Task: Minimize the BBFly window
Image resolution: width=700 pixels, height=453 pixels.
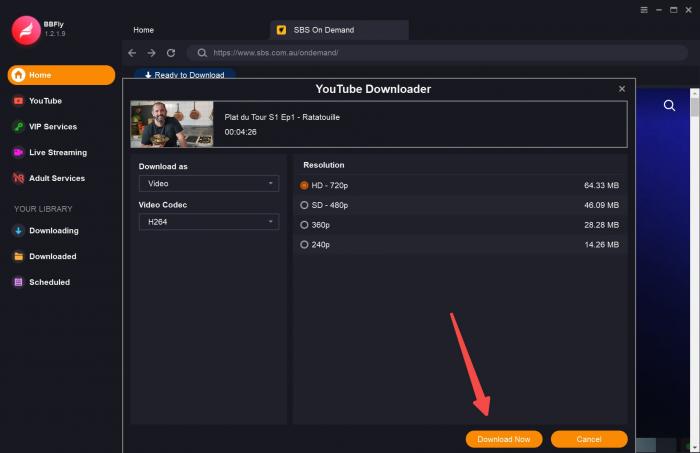Action: 659,10
